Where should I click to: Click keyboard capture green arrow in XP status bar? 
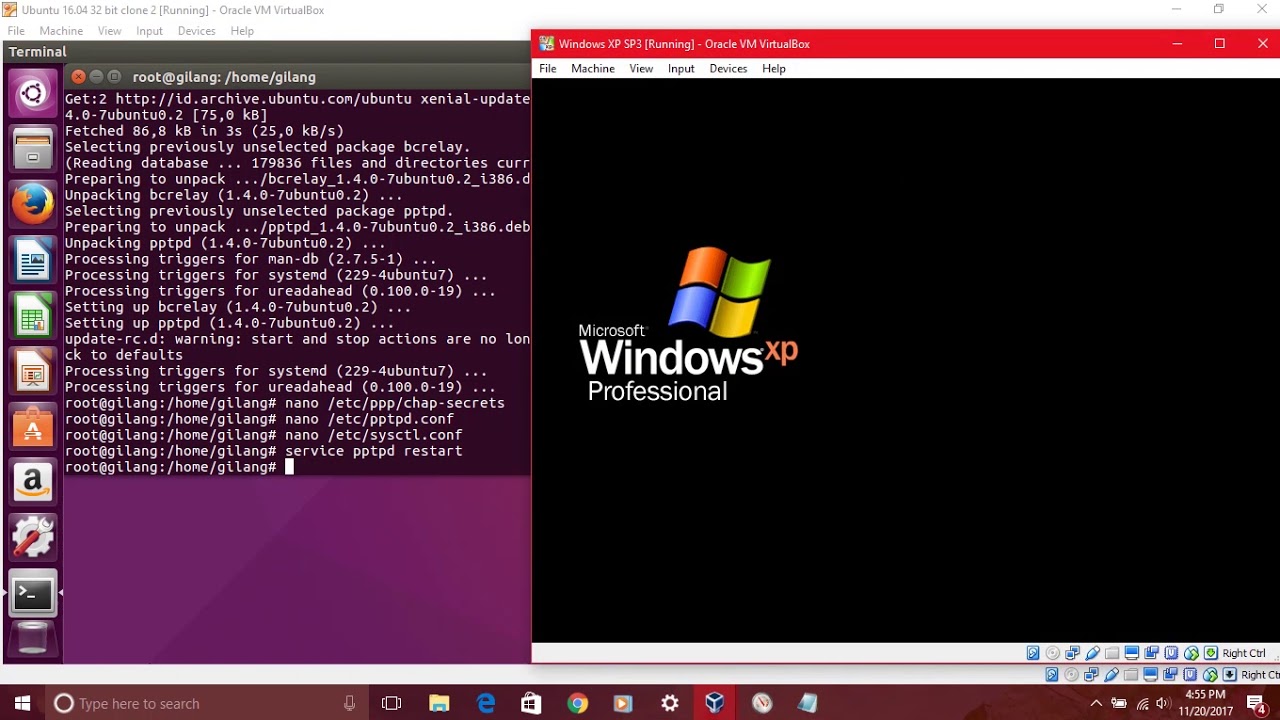tap(1211, 653)
